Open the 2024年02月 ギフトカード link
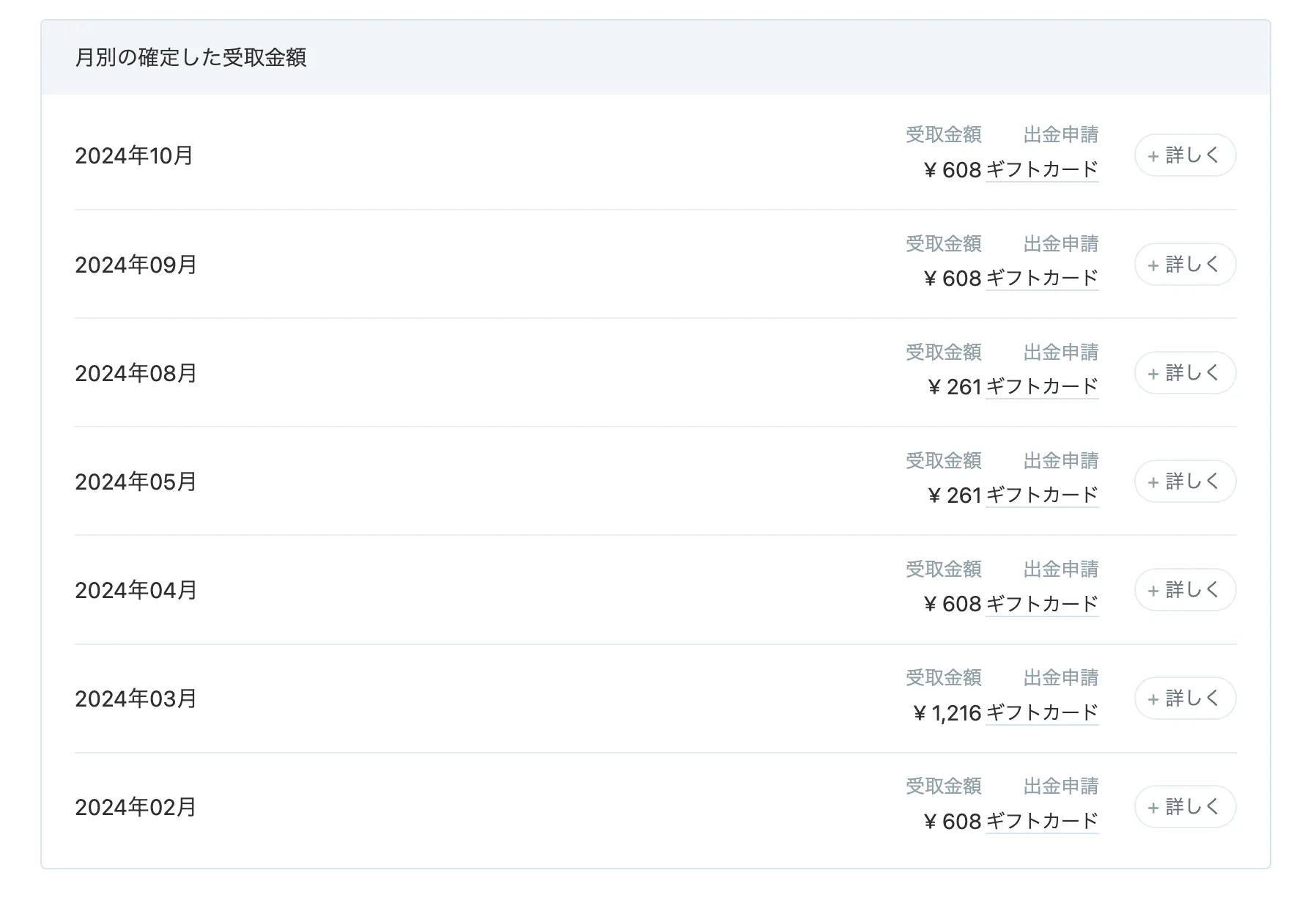 (1041, 821)
